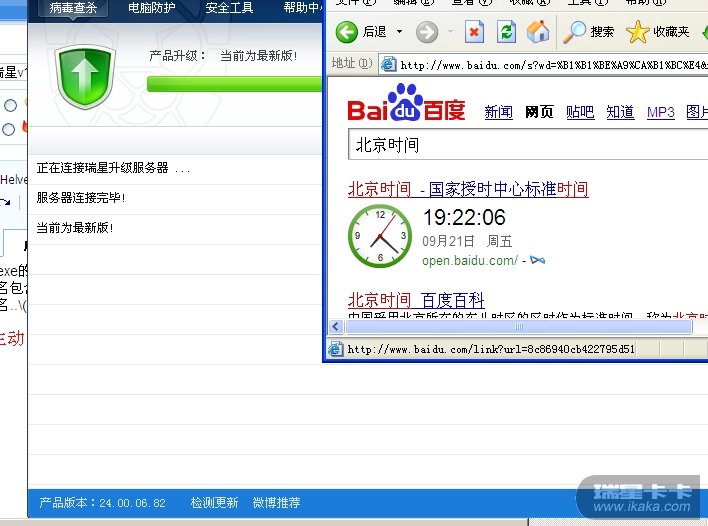Screen dimensions: 708x526
Task: Click the open.baidu.com/ green URL
Action: tap(470, 261)
